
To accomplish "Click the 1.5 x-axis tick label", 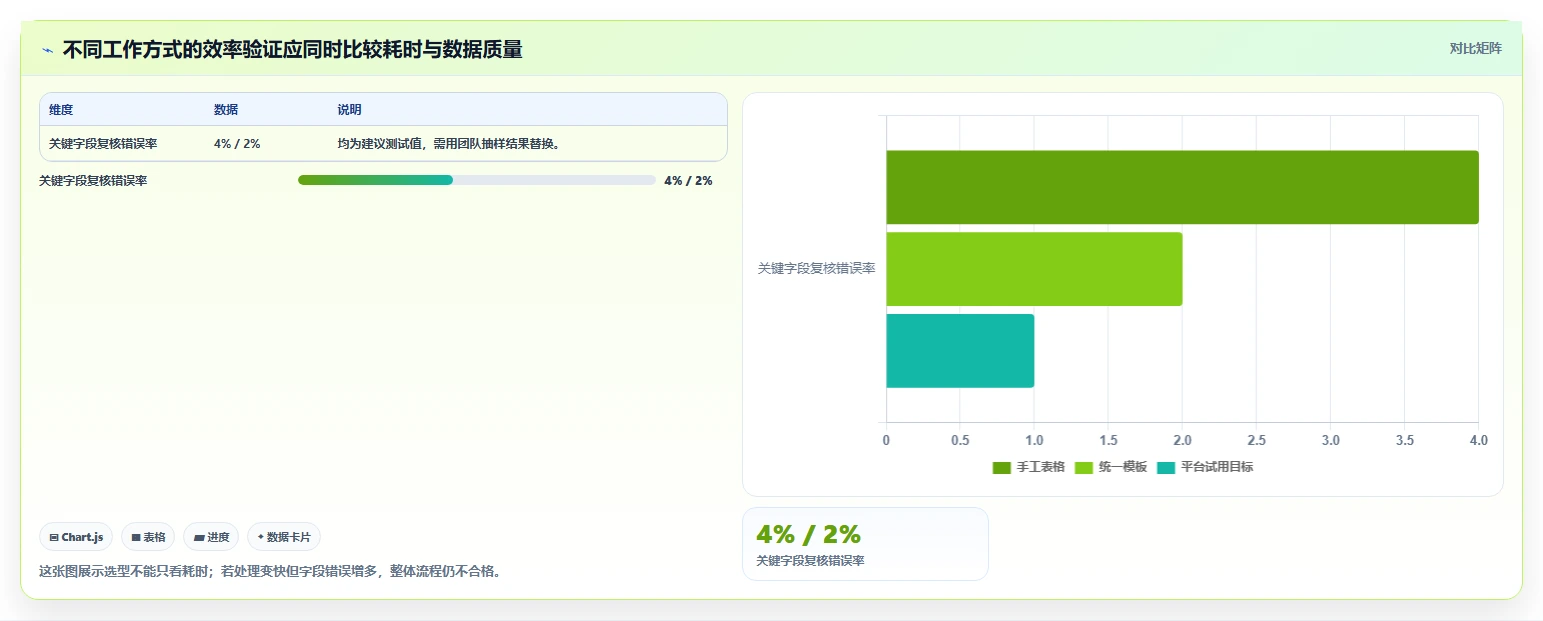I will point(1108,440).
